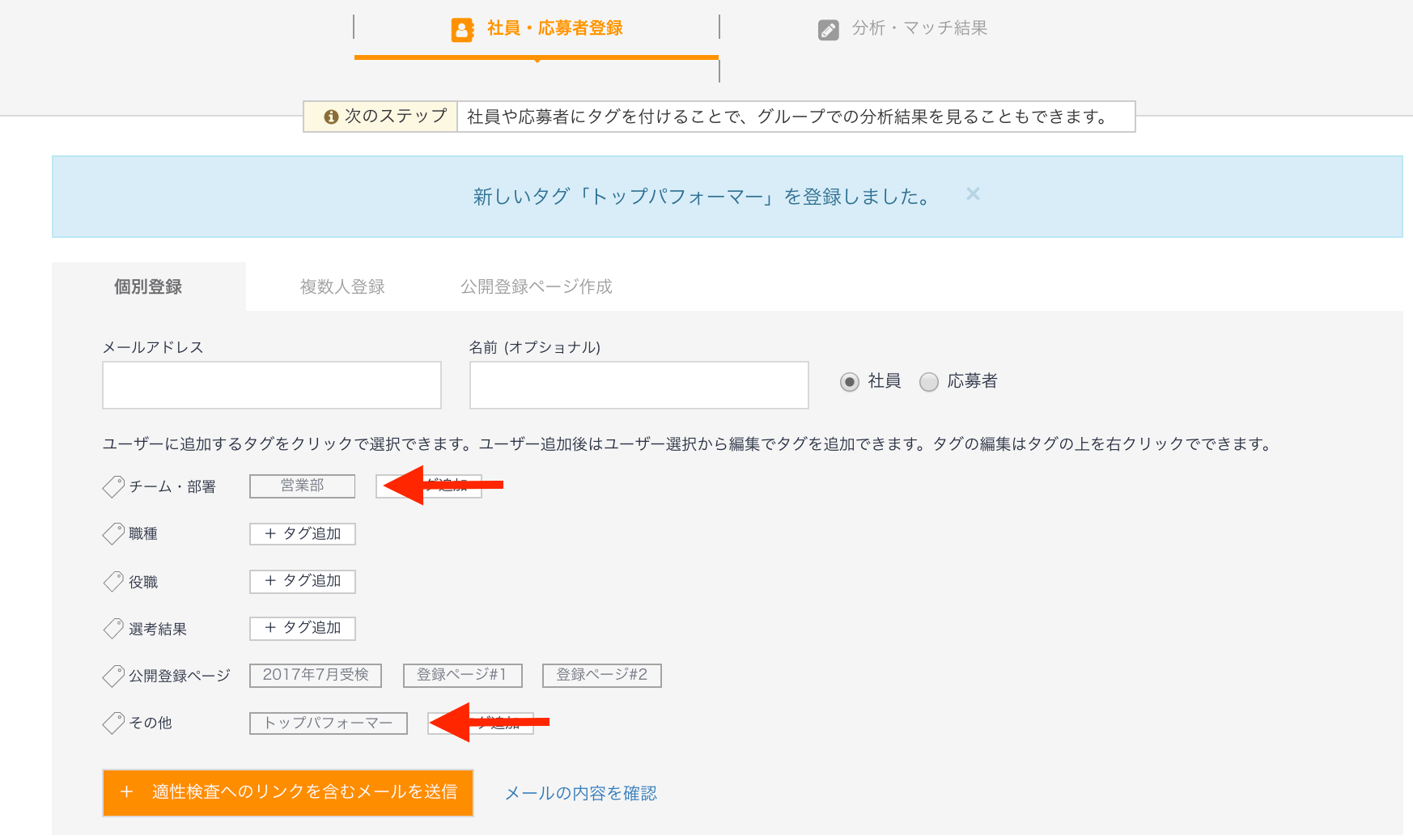Click the pencil icon beside 分析・マッチ結果
Screen dimensions: 1413x840
(828, 30)
